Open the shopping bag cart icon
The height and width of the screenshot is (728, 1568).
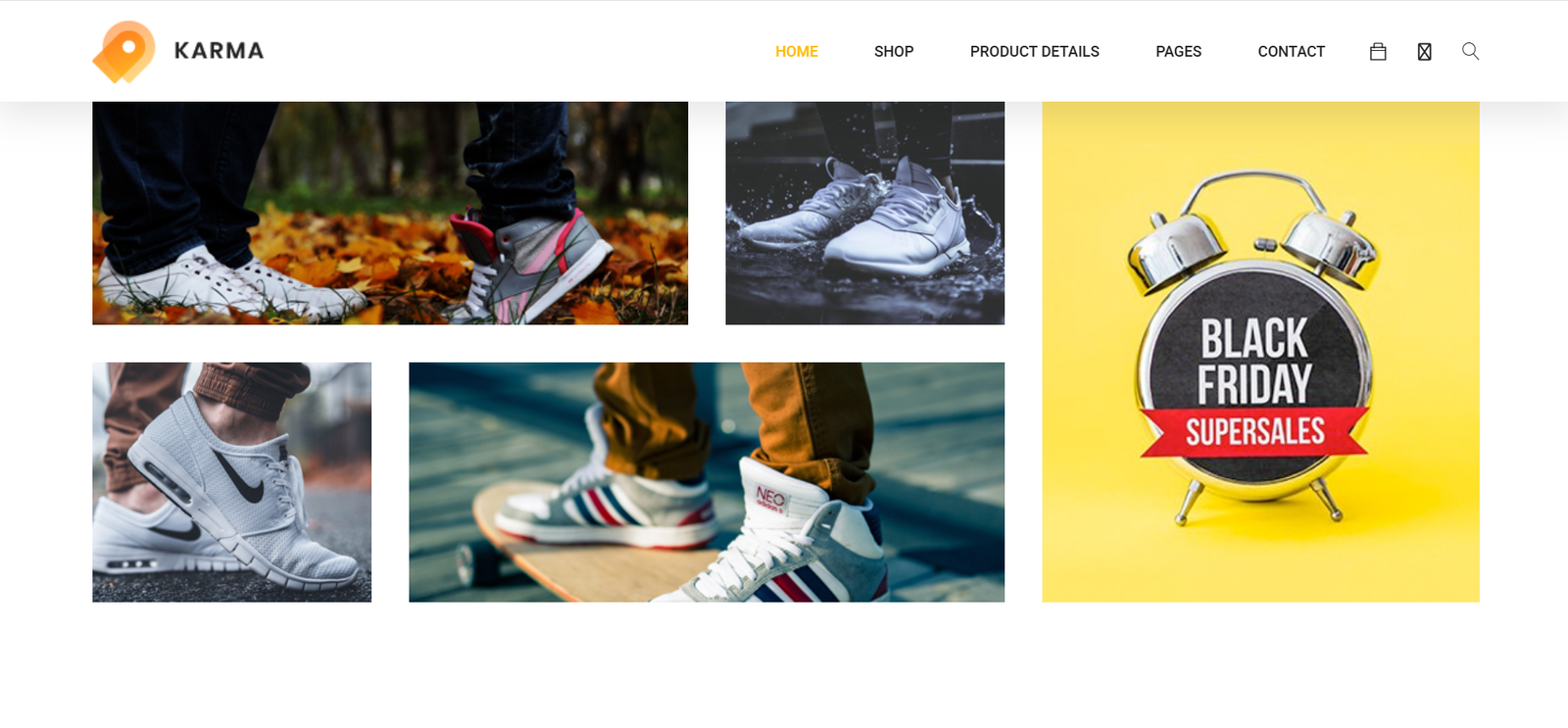tap(1378, 51)
